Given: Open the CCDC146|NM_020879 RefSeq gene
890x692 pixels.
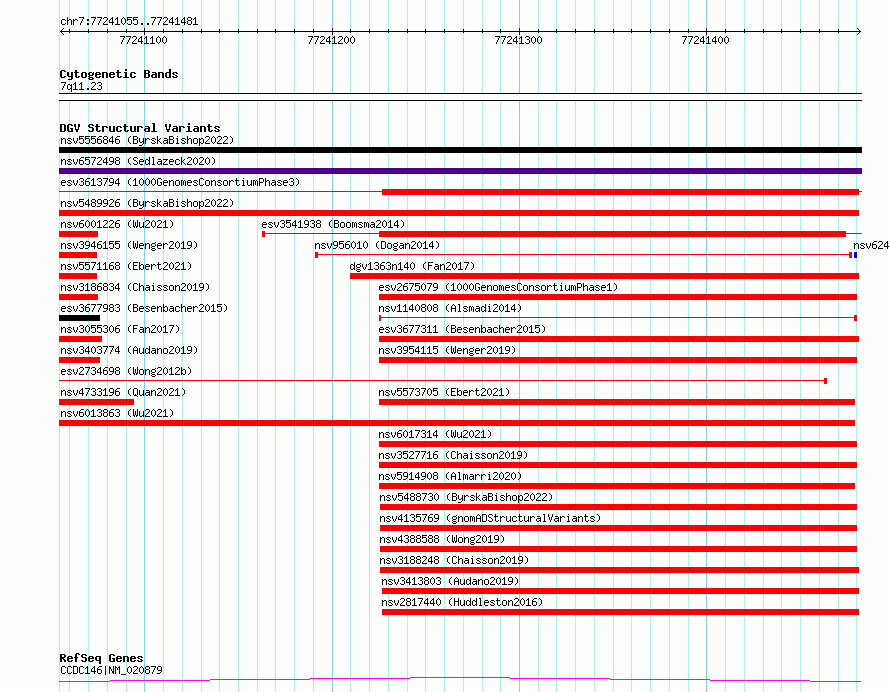Looking at the screenshot, I should 111,670.
